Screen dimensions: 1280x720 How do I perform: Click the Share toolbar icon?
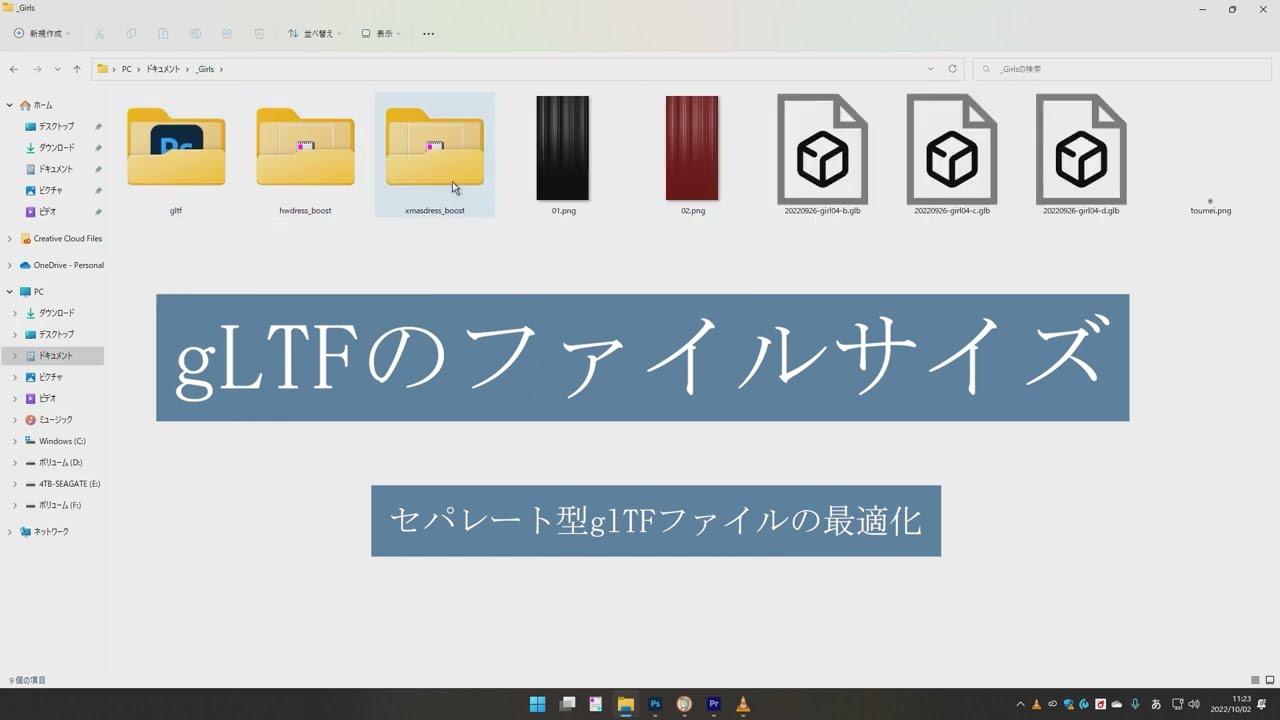click(227, 34)
